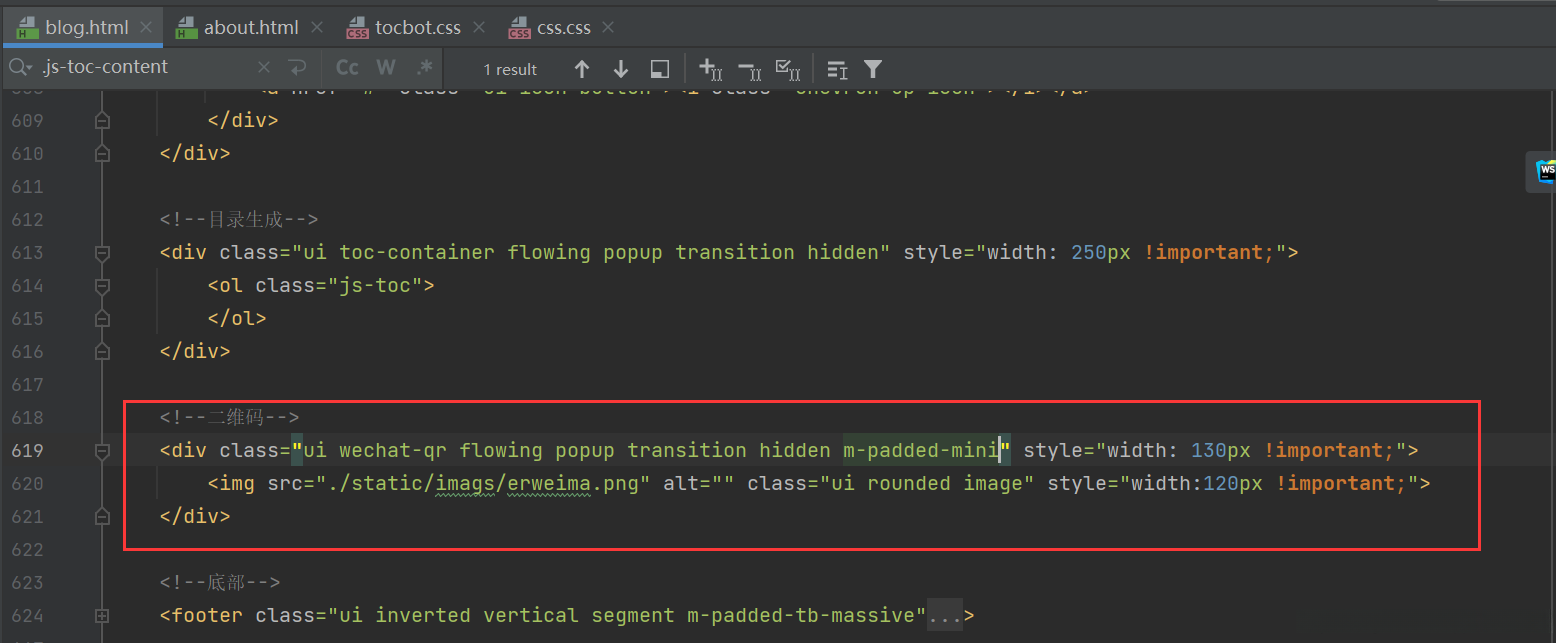Screen dimensions: 1556x643
Task: Collapse the wechat-qr div at line 619
Action: tap(101, 452)
